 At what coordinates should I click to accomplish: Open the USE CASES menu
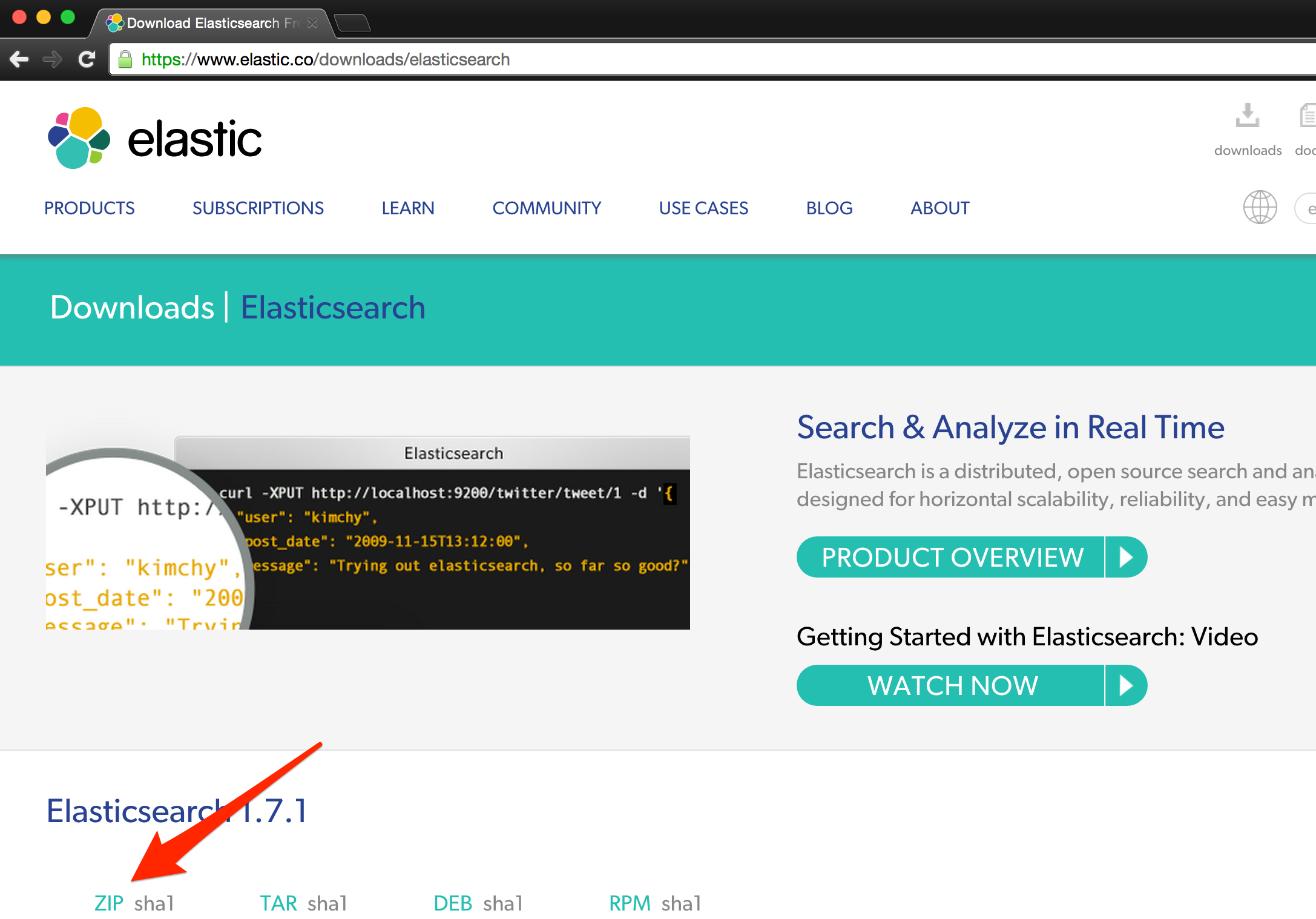(703, 208)
